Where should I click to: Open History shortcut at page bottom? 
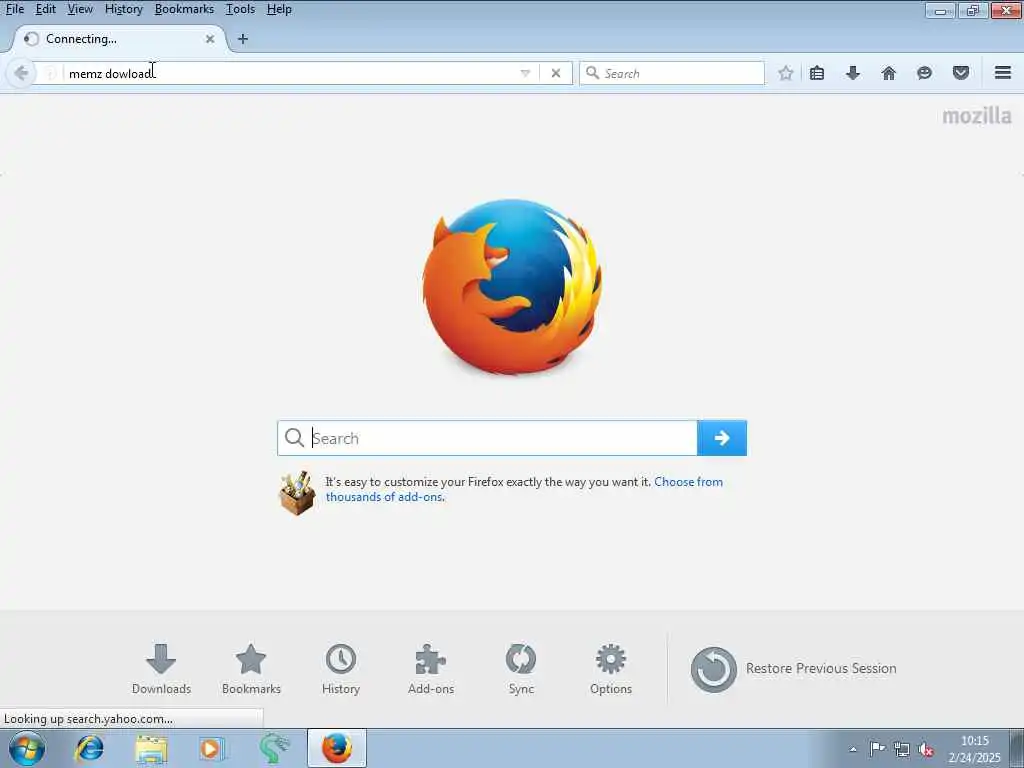click(341, 669)
